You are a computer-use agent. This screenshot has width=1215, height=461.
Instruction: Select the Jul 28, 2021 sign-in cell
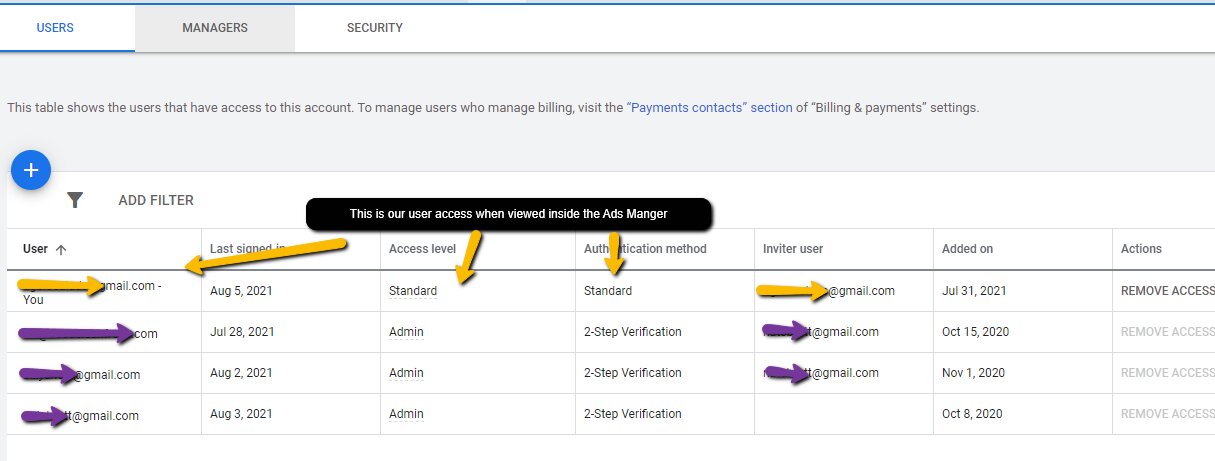[241, 332]
